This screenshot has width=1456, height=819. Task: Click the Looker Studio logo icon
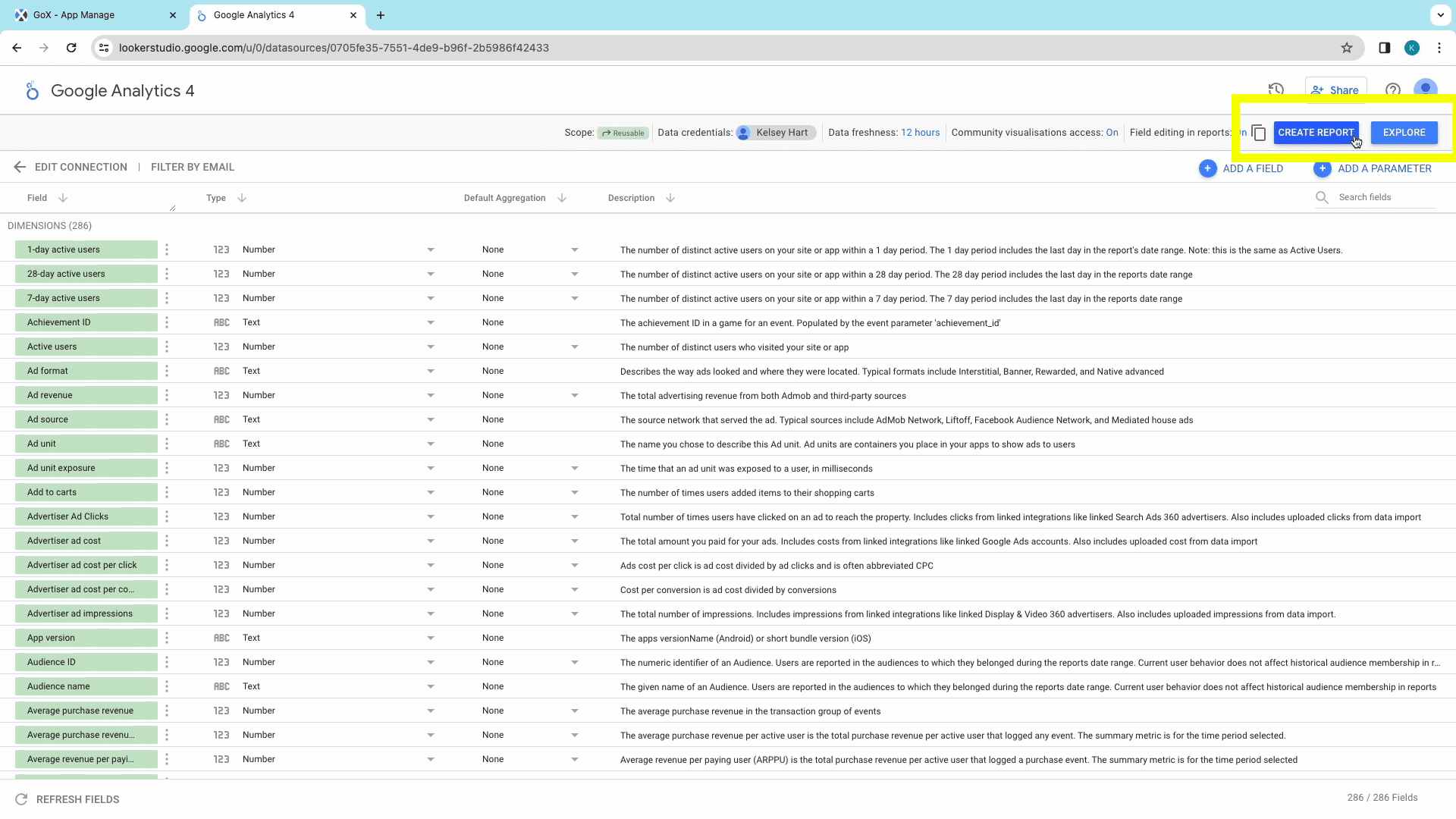(31, 91)
